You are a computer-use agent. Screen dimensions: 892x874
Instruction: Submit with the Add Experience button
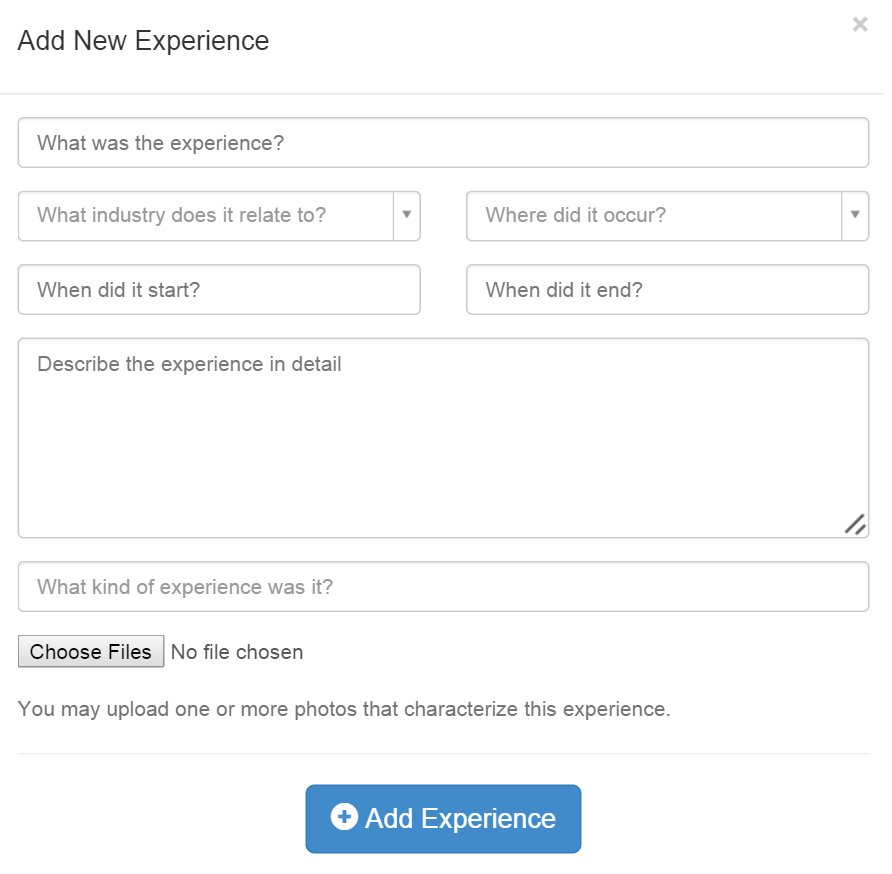click(443, 819)
